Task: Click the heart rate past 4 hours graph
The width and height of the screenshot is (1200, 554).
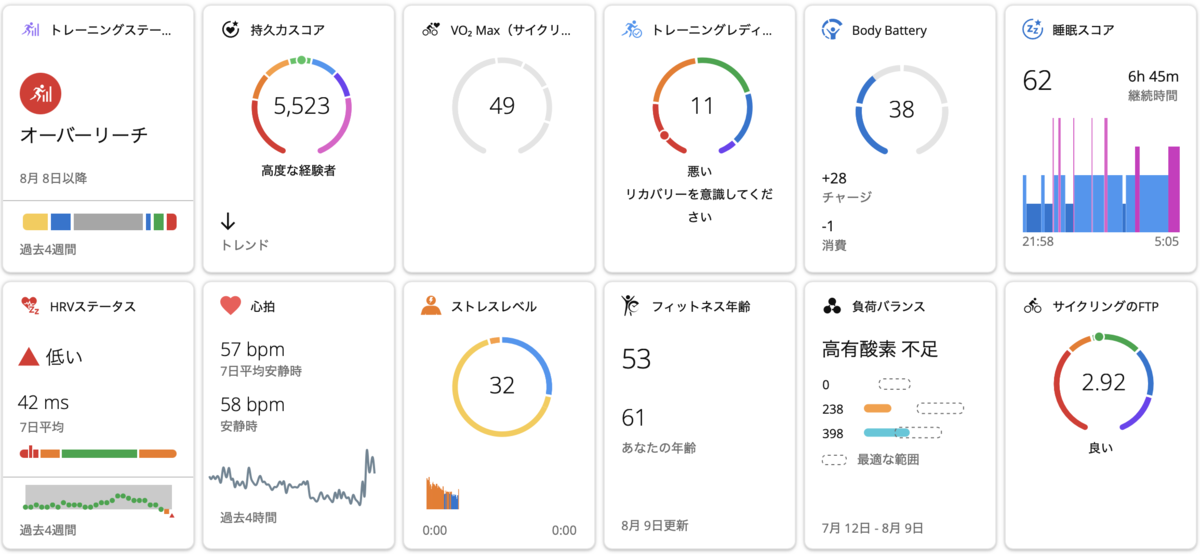Action: [x=292, y=479]
